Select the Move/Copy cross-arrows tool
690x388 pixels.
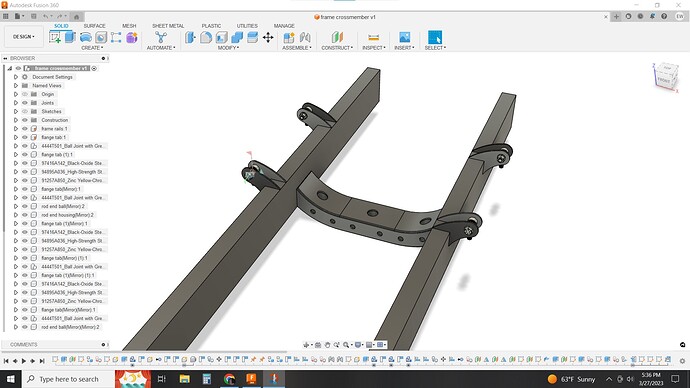pyautogui.click(x=268, y=37)
